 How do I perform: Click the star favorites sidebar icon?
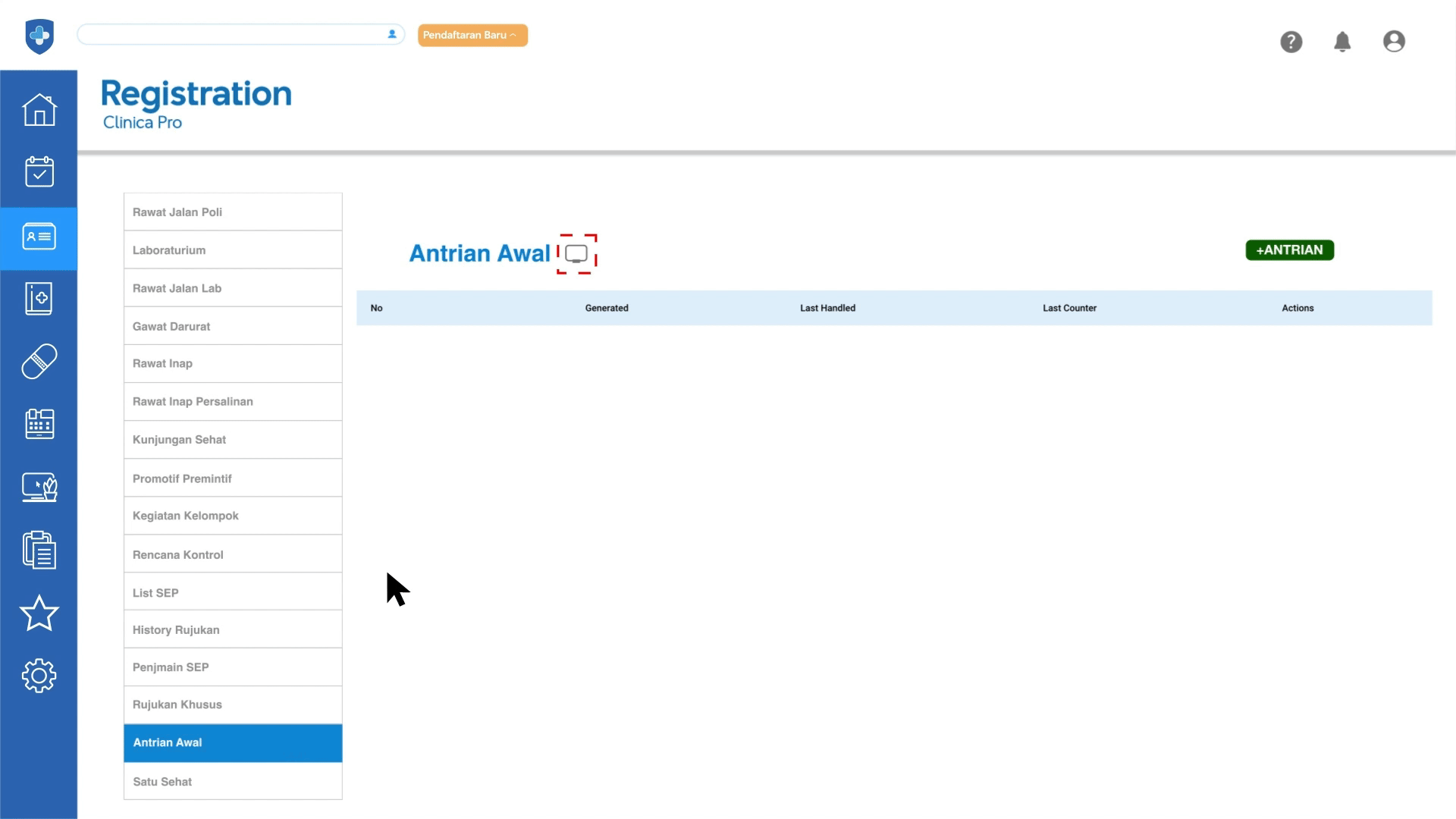[x=39, y=613]
